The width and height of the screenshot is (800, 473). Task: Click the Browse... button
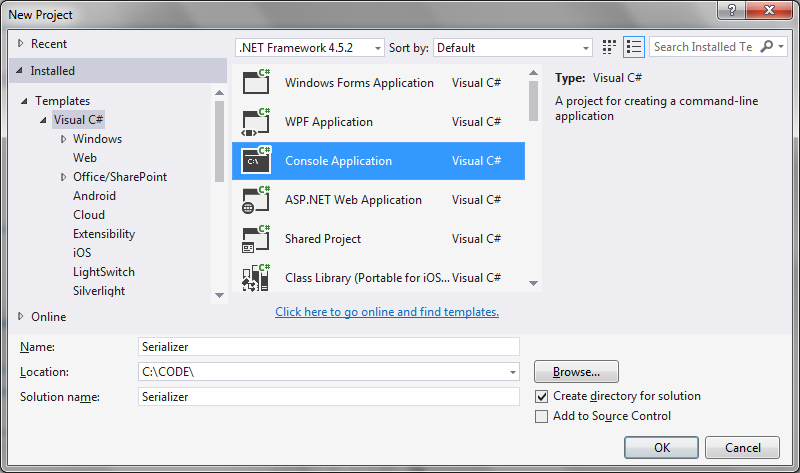coord(576,371)
